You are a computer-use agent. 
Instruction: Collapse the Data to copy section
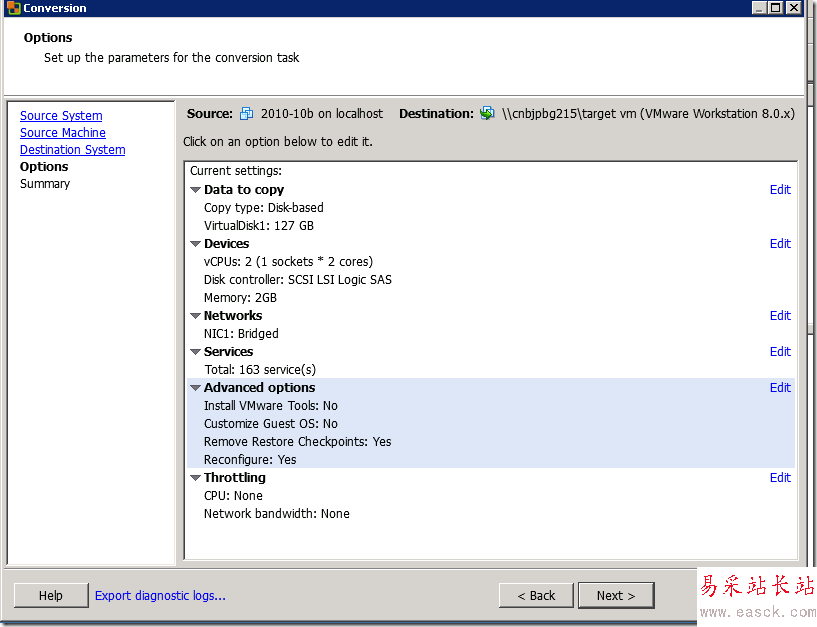click(x=195, y=190)
